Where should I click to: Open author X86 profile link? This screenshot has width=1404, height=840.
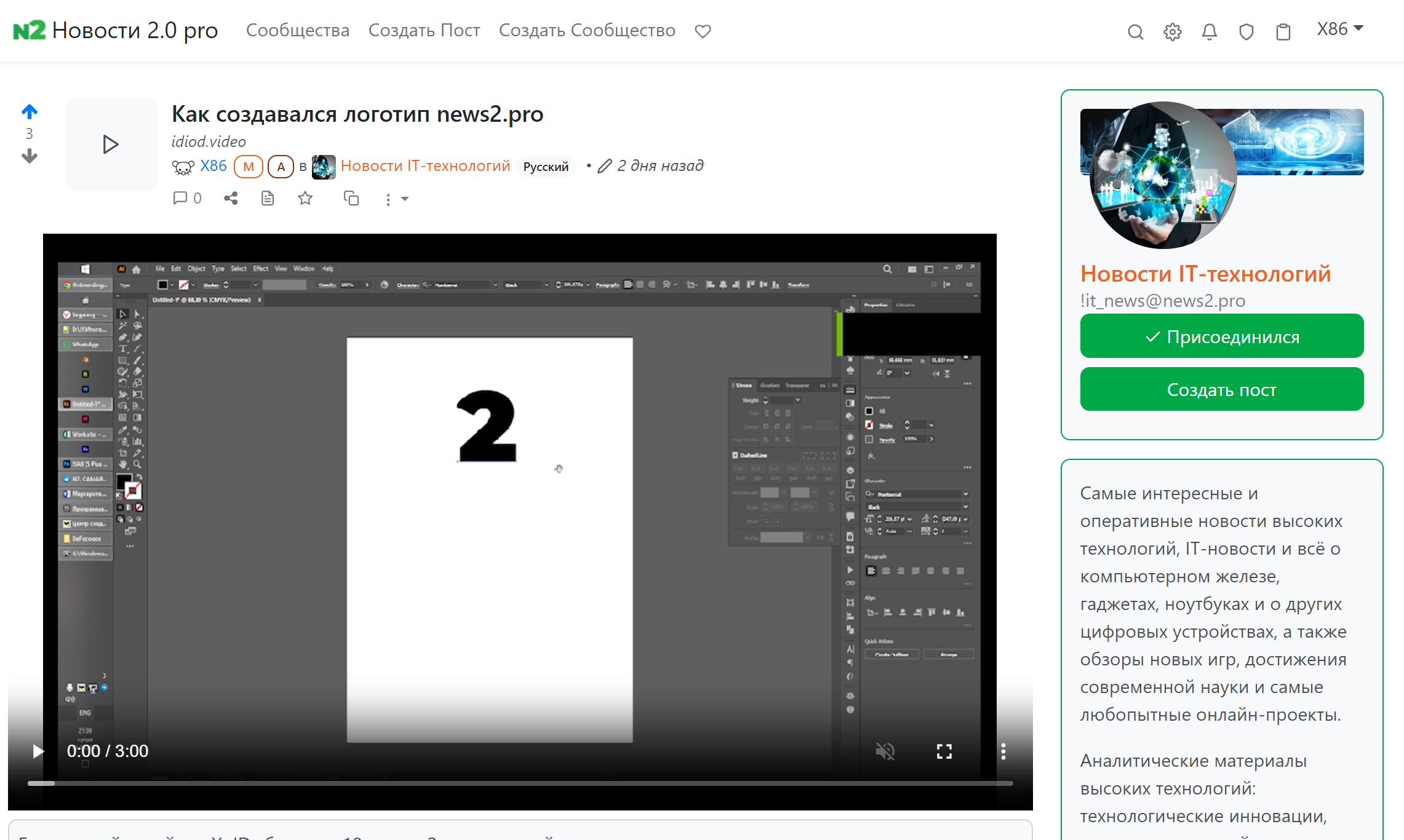tap(213, 166)
